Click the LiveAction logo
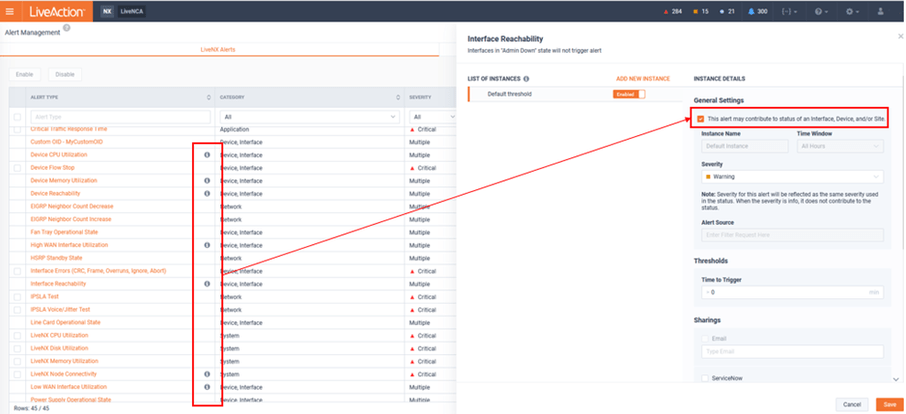This screenshot has width=906, height=414. pos(57,11)
